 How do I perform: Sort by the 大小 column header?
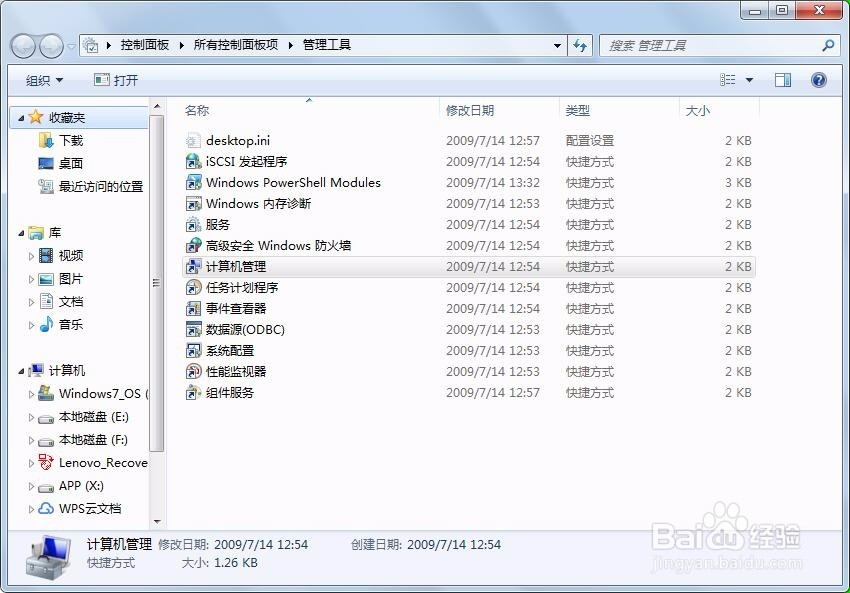point(719,111)
